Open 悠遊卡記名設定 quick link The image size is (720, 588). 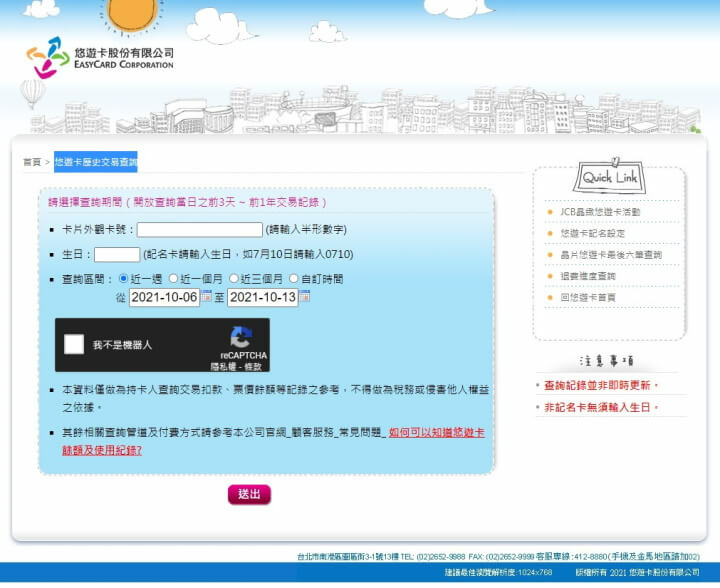tap(592, 233)
